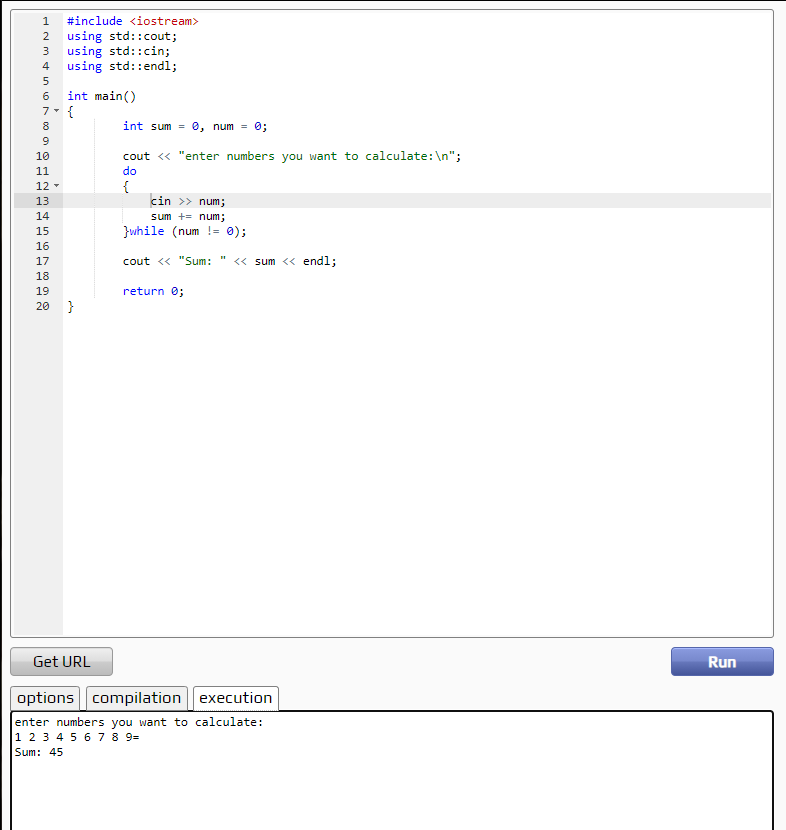
Task: Click the '1 2 3 4 5 6 7 8 9=' output line
Action: tap(77, 737)
